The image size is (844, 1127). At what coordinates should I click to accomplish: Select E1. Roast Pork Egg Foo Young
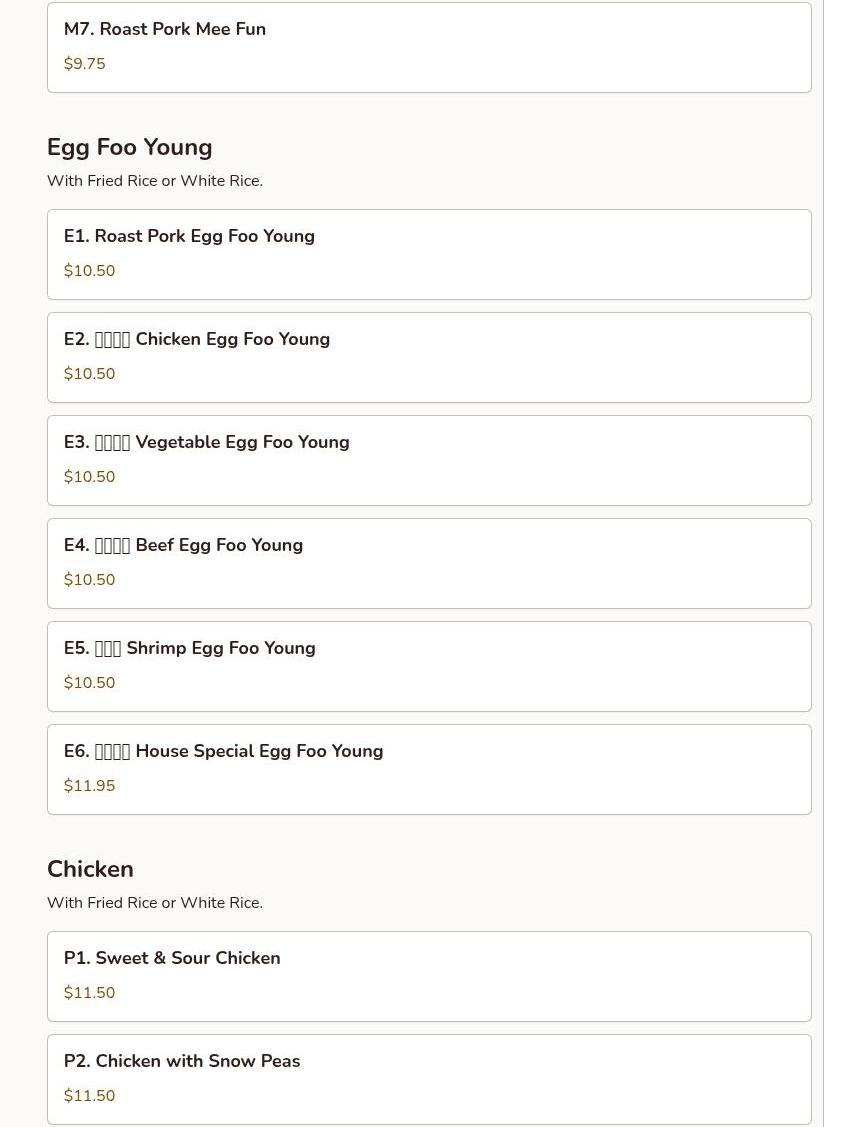tap(428, 254)
